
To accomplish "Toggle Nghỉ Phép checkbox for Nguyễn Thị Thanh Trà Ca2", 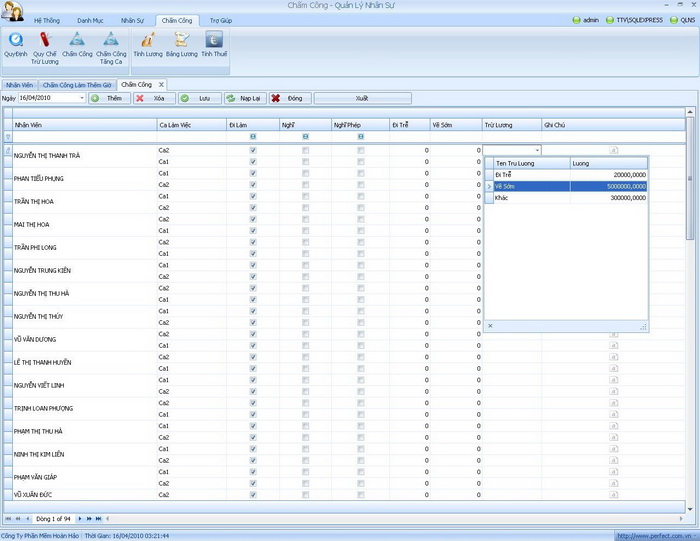I will tap(361, 150).
